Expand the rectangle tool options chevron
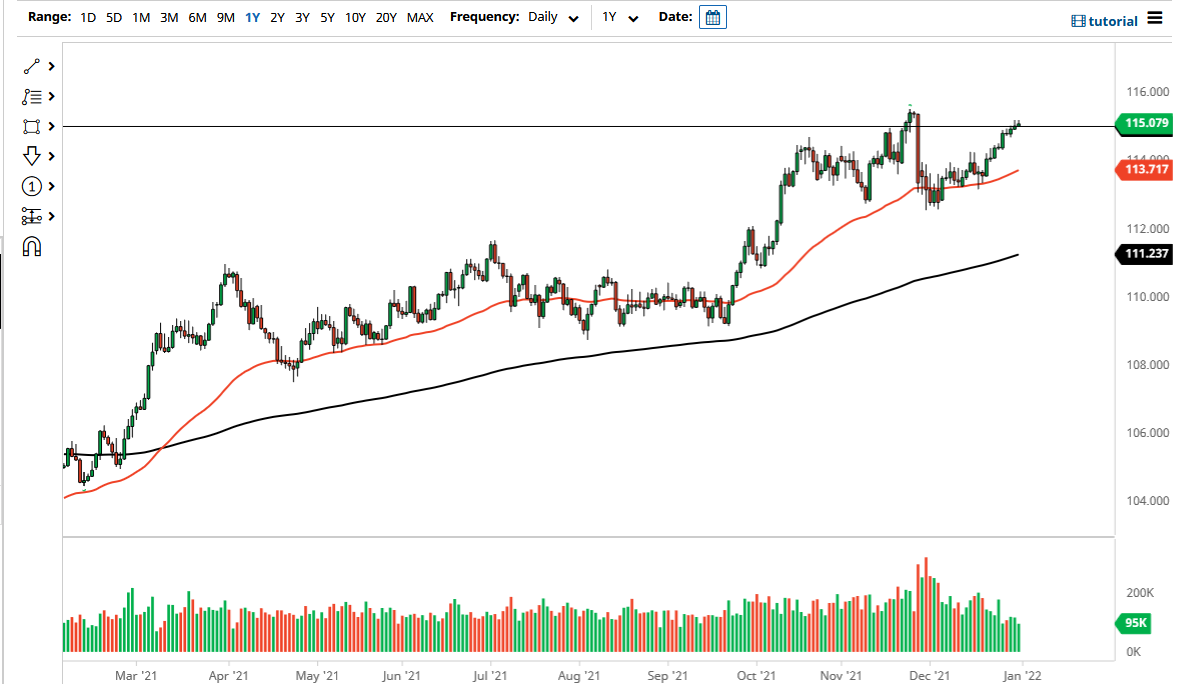This screenshot has width=1177, height=684. (x=50, y=126)
